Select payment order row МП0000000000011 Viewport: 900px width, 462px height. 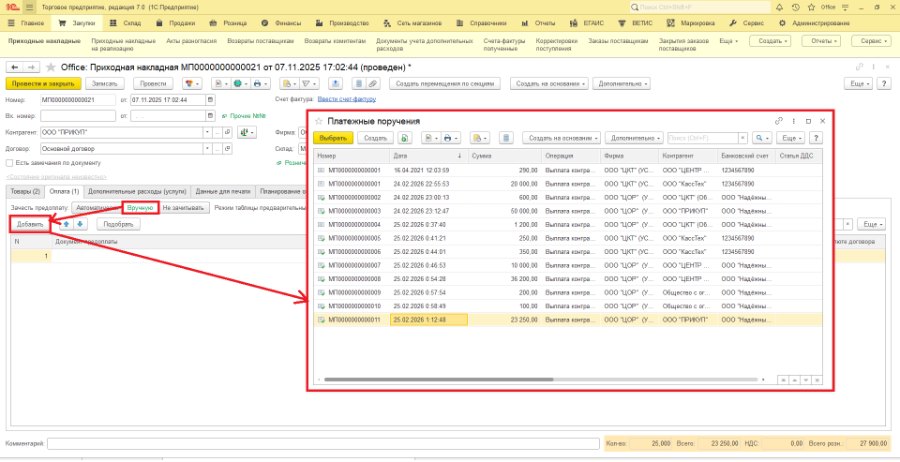click(568, 320)
